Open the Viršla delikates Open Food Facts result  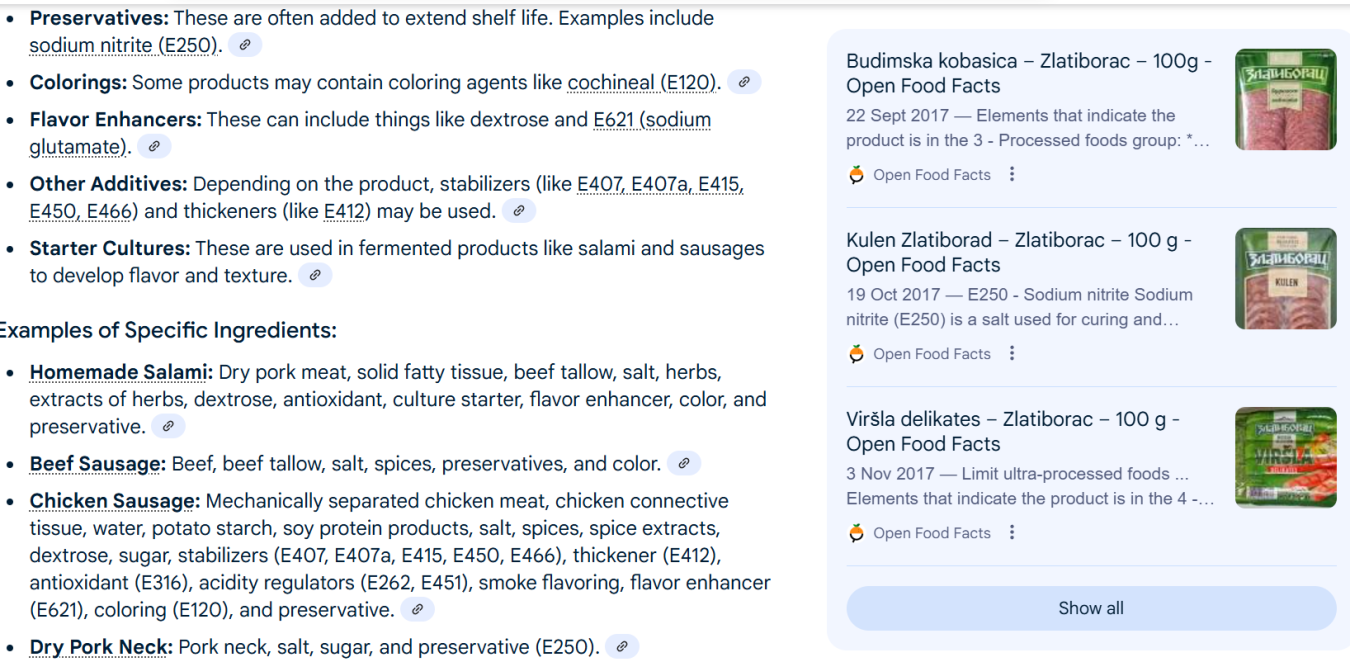[1013, 431]
